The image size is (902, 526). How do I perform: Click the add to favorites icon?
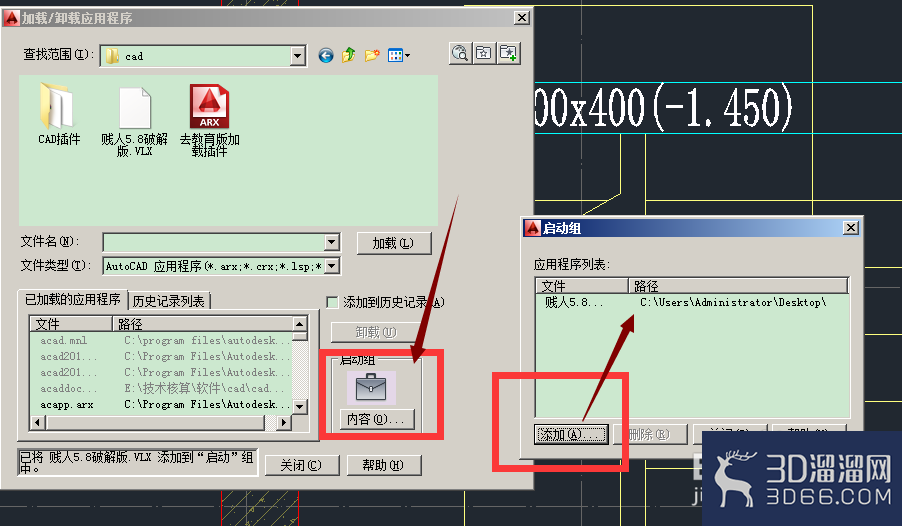509,54
